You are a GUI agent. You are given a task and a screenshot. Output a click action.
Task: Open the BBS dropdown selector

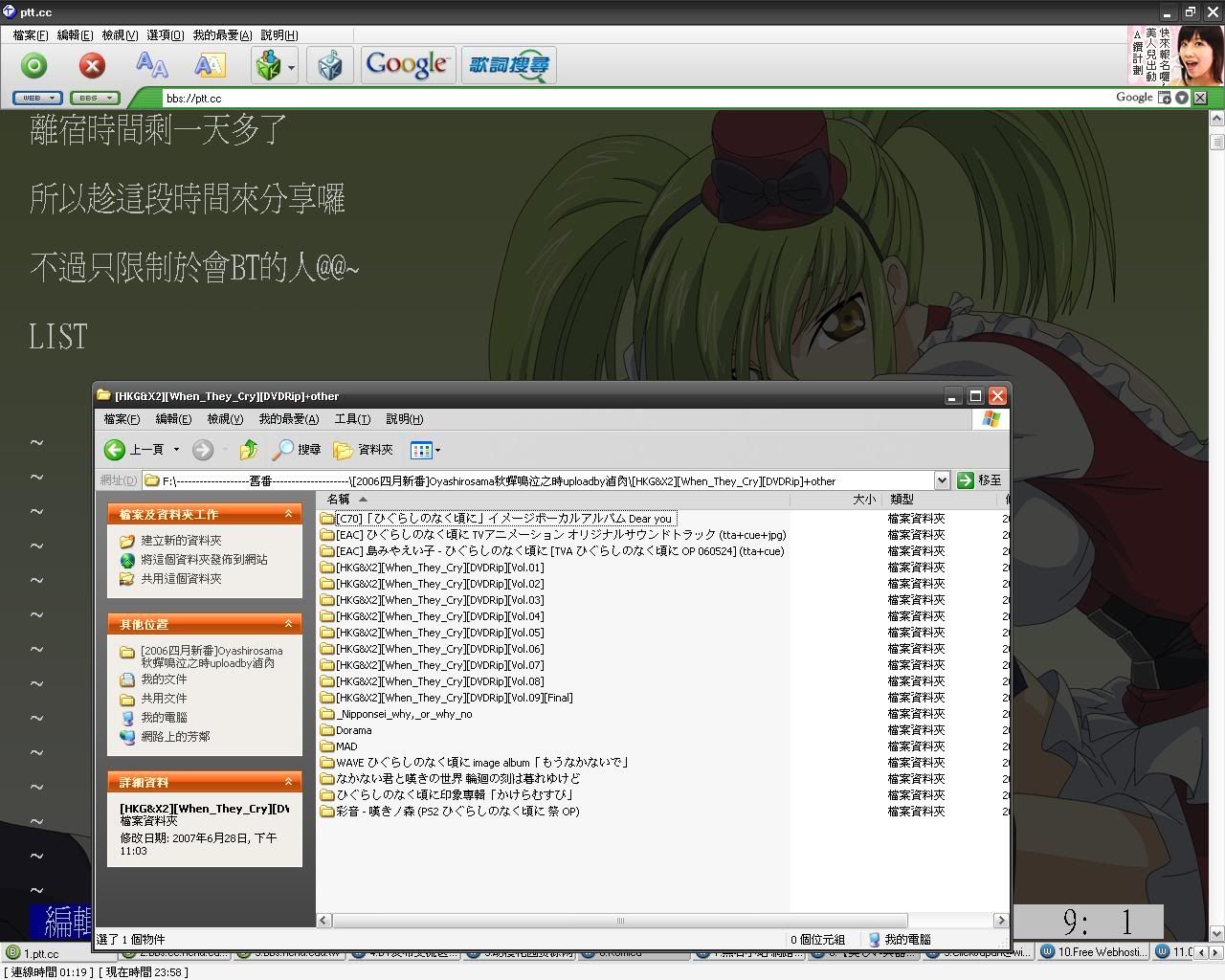[94, 98]
